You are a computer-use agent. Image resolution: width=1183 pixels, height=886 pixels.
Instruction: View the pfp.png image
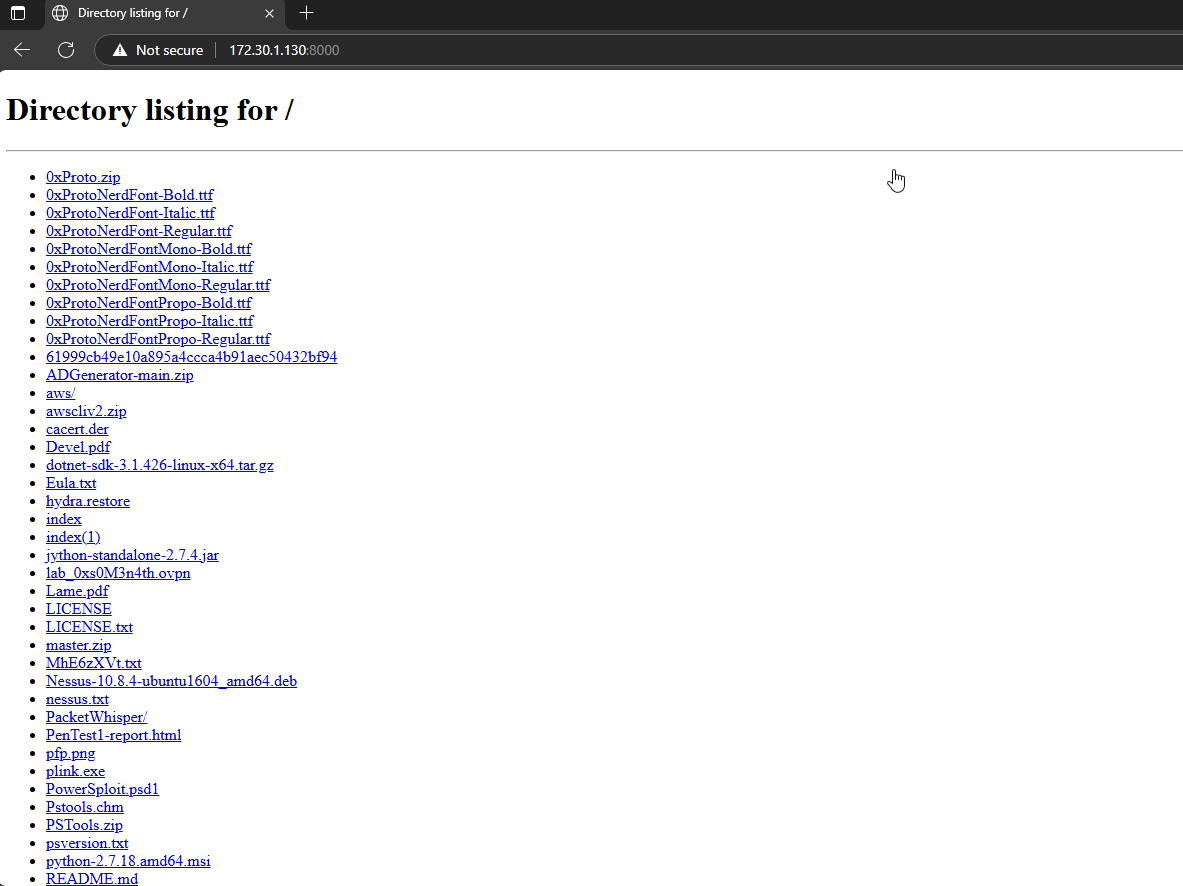(x=70, y=754)
